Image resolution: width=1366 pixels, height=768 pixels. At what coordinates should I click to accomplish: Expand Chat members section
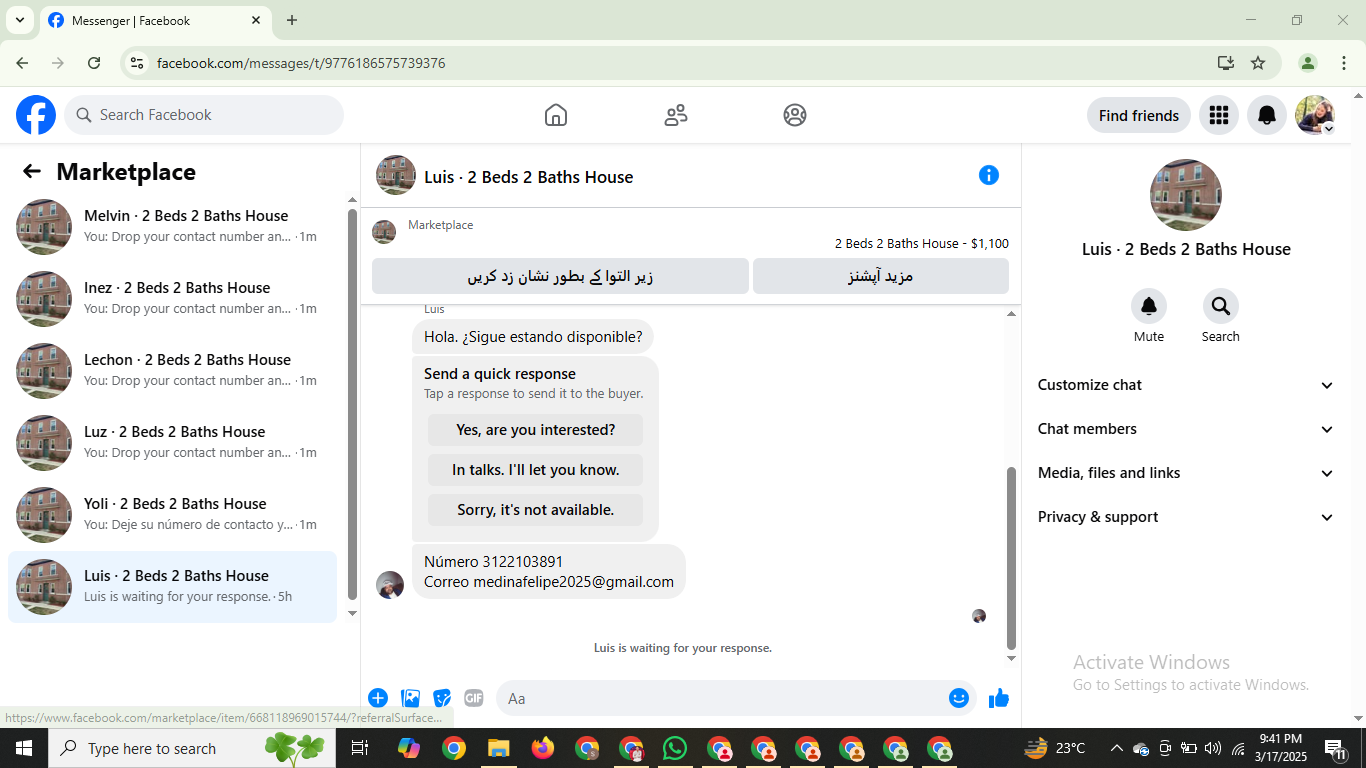coord(1186,429)
